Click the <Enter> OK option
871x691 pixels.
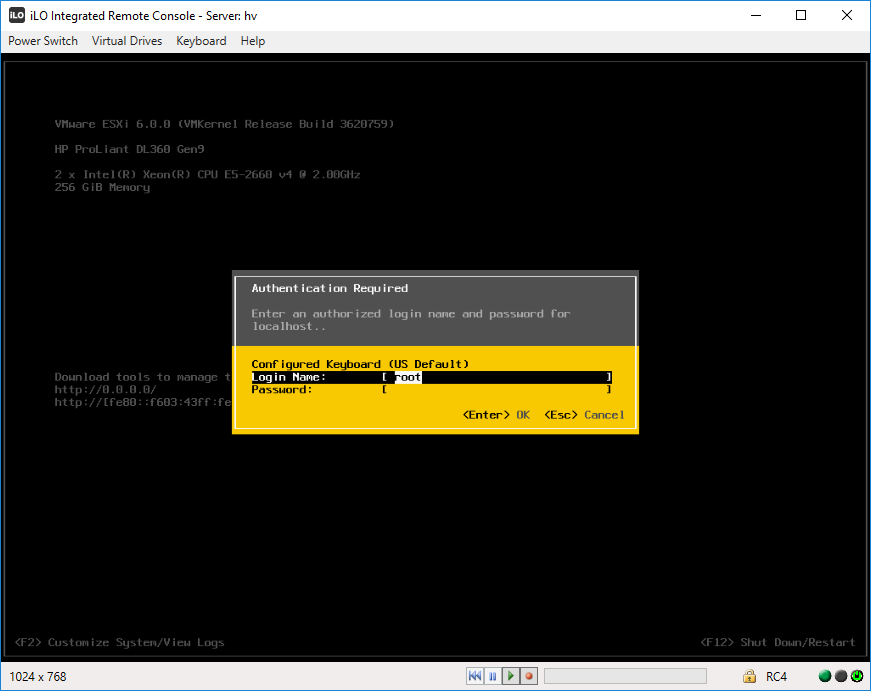(x=496, y=415)
